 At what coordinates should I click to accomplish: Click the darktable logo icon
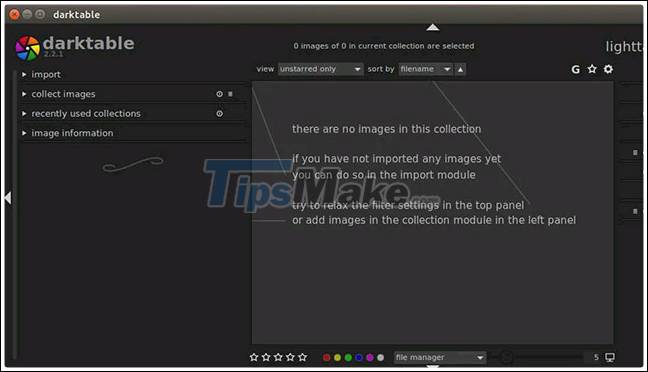click(27, 48)
